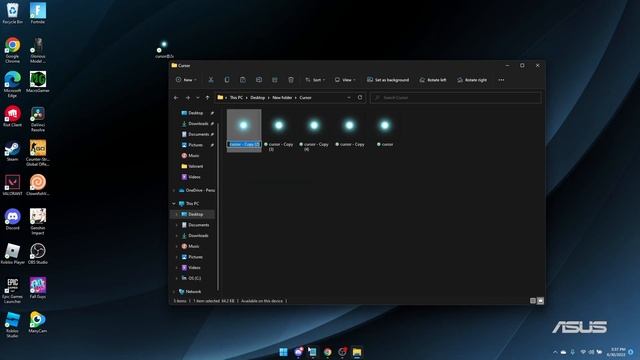Open the Sort dropdown menu
Image resolution: width=640 pixels, height=360 pixels.
pyautogui.click(x=315, y=80)
